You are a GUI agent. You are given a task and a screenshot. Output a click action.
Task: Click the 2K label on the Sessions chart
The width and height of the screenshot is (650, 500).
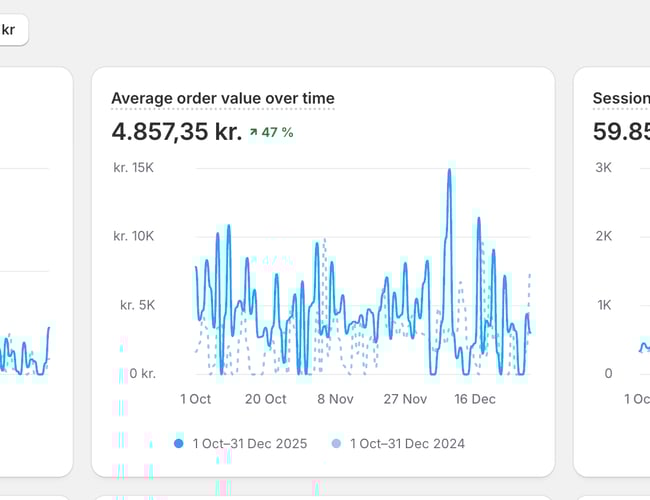coord(603,236)
